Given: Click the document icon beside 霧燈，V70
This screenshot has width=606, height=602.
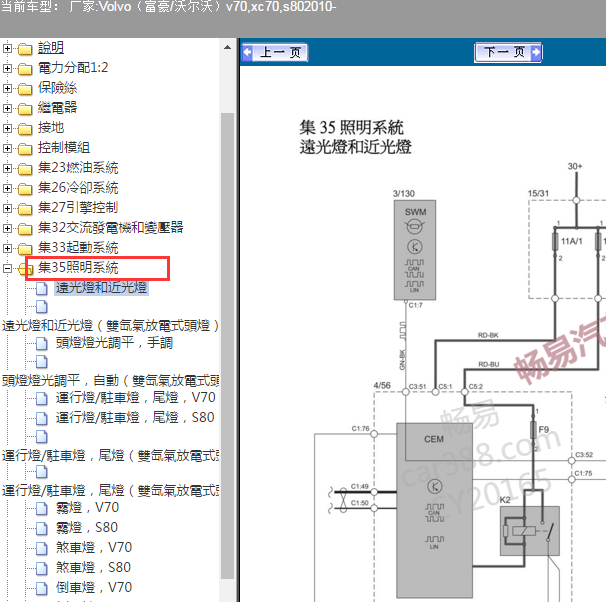Looking at the screenshot, I should [42, 508].
